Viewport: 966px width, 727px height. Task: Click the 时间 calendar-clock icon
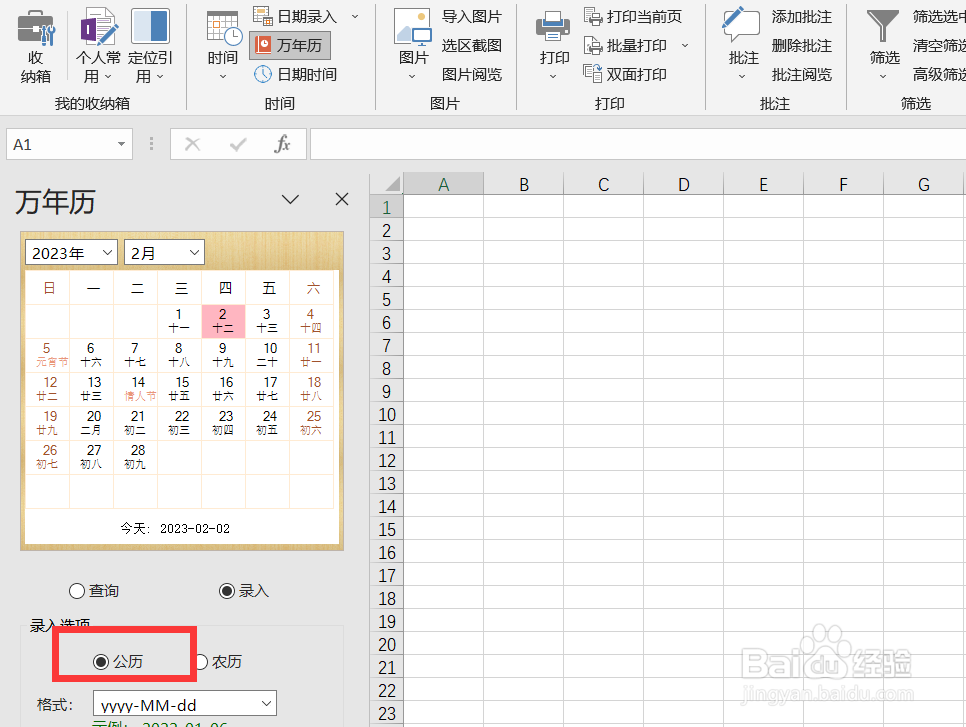[223, 28]
